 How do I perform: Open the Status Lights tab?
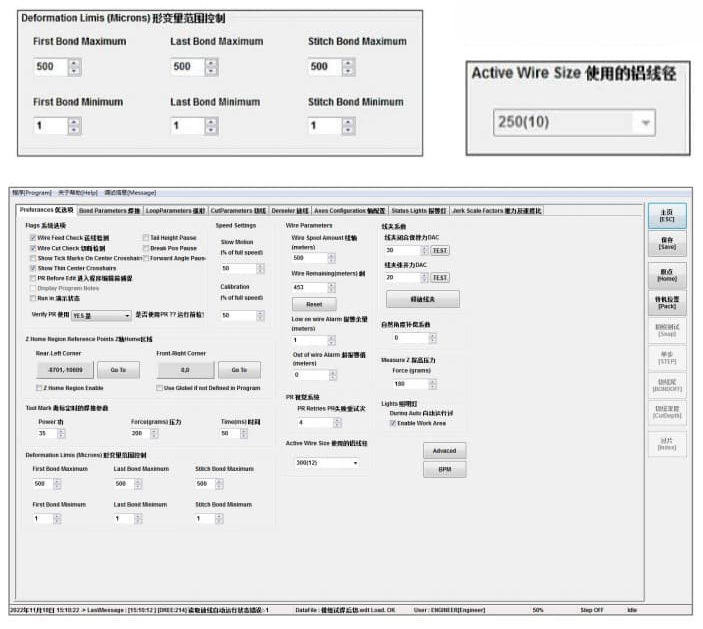click(x=419, y=211)
